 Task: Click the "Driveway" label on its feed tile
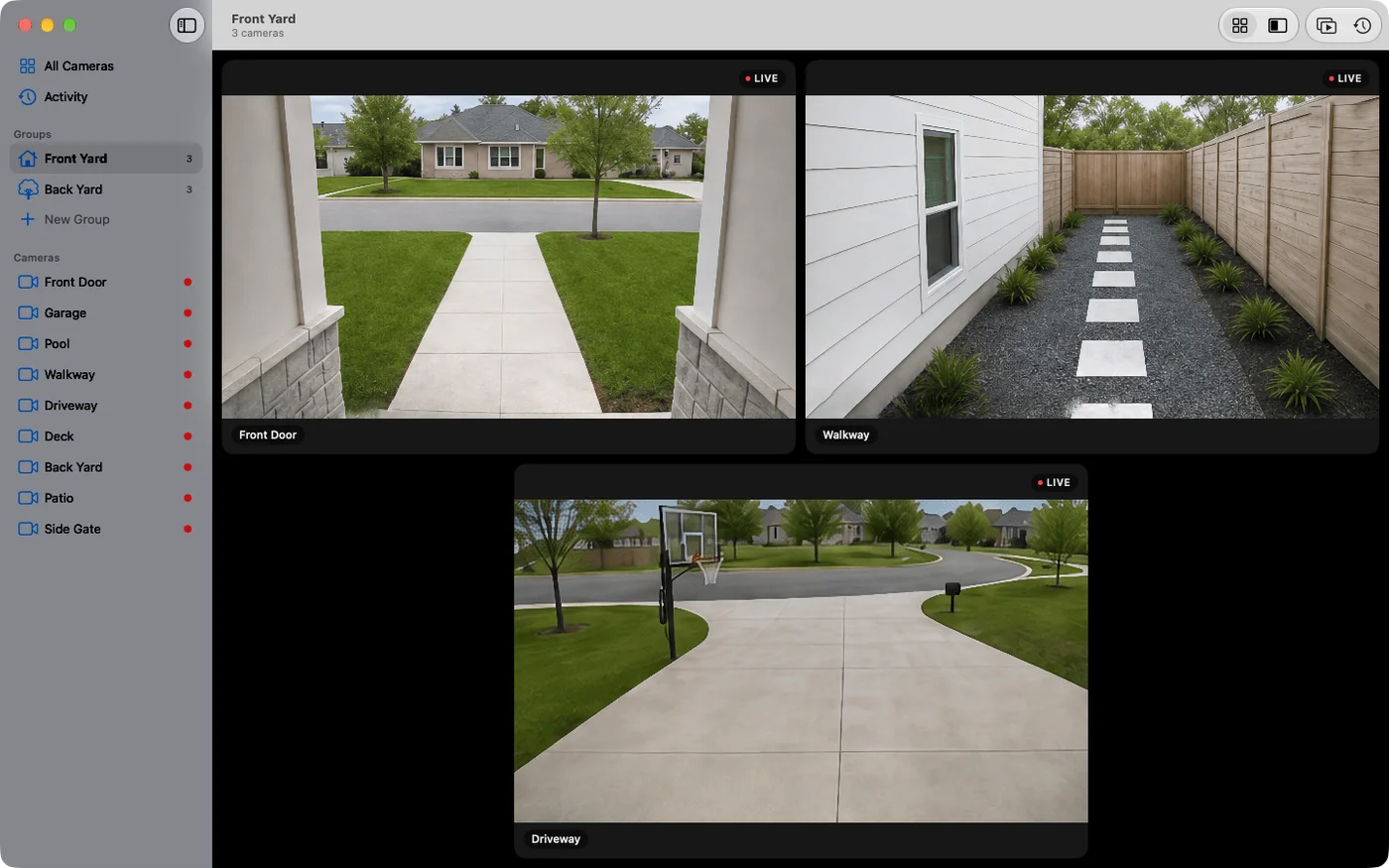pyautogui.click(x=556, y=838)
